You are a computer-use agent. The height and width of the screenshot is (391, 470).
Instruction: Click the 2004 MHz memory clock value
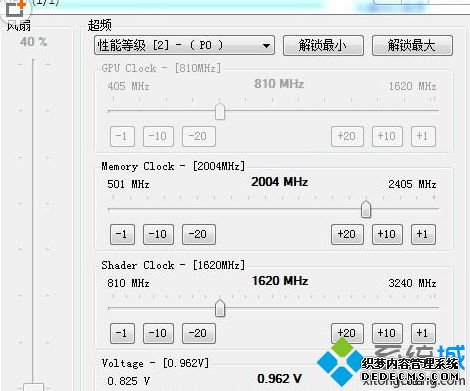[279, 182]
